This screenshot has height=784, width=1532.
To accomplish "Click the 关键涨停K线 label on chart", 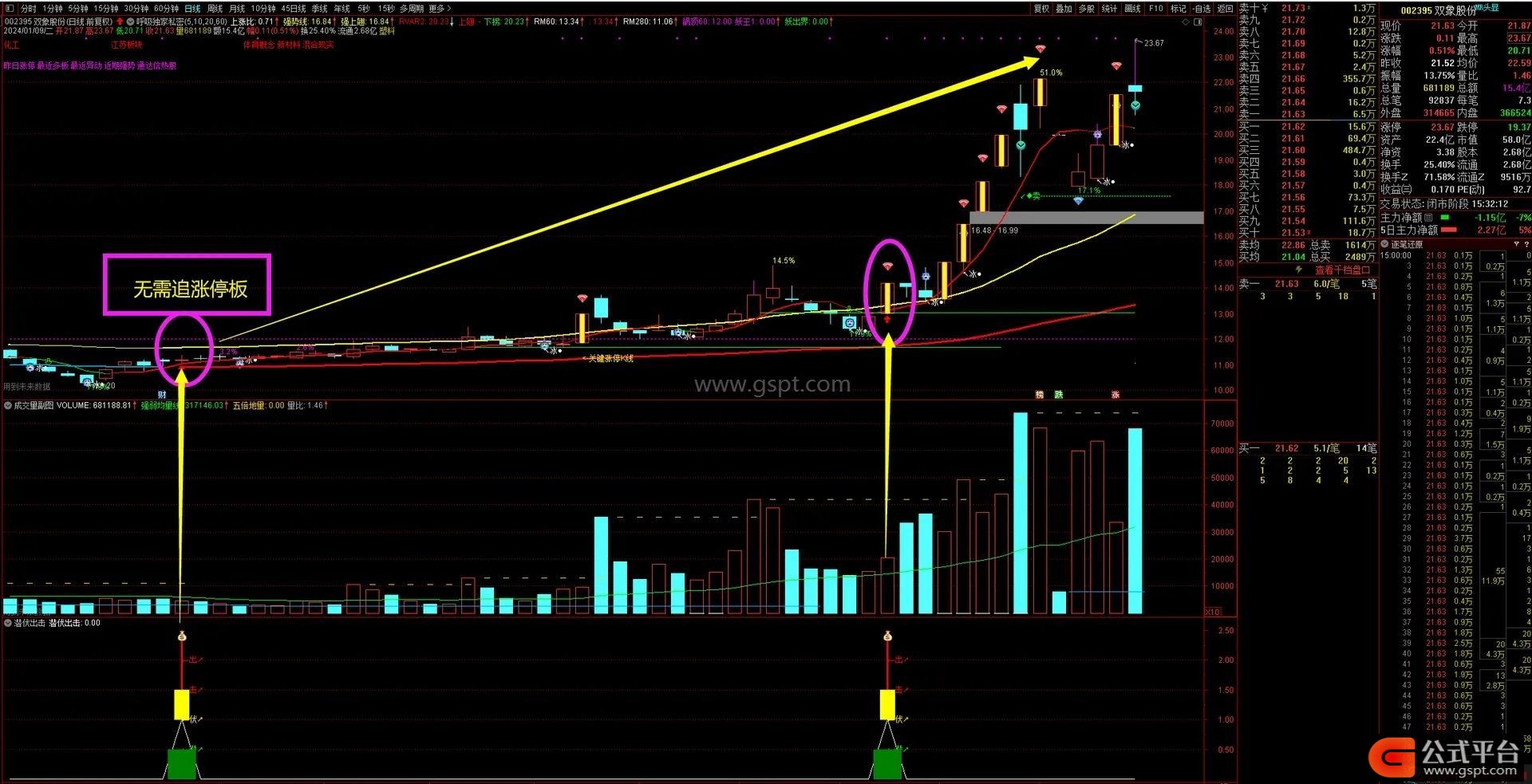I will (610, 359).
